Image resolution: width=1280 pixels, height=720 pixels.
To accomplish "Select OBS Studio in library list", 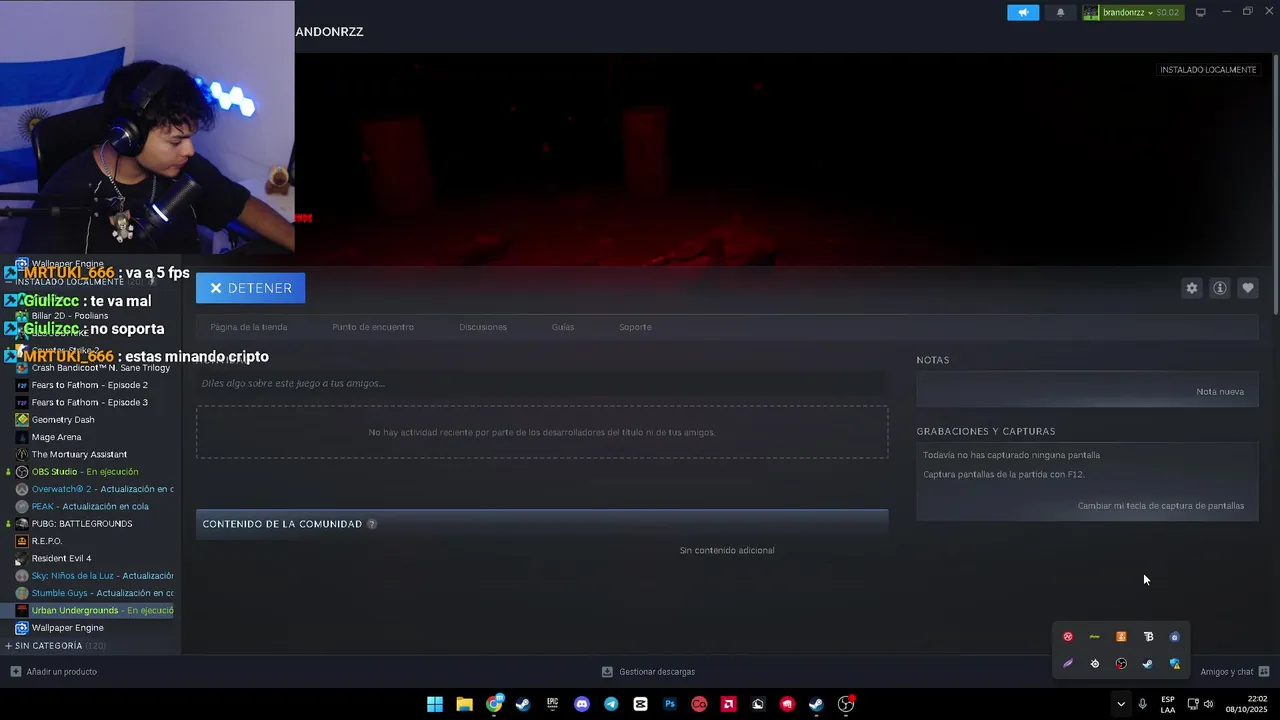I will [x=85, y=472].
